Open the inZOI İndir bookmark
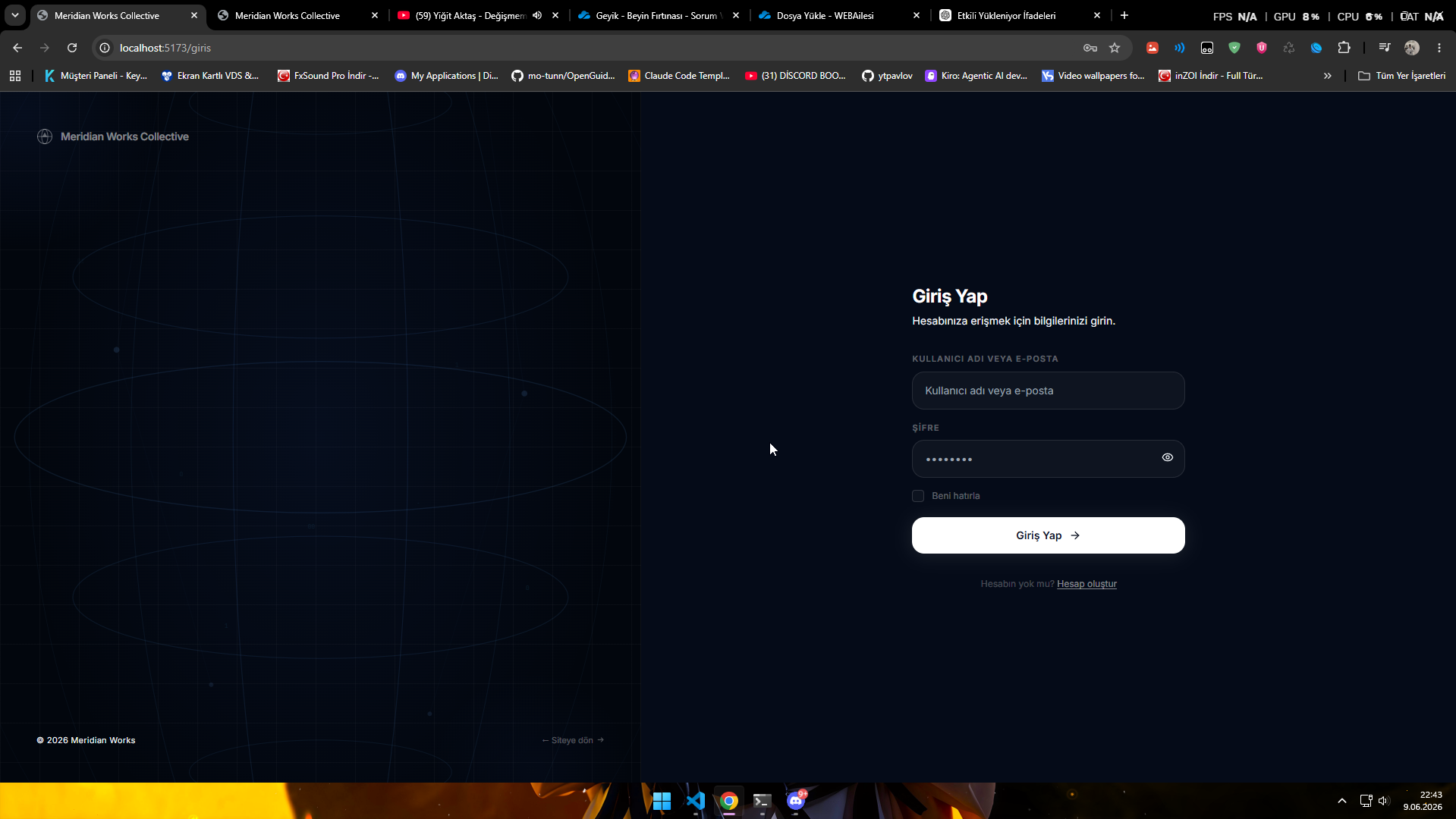This screenshot has width=1456, height=819. pyautogui.click(x=1211, y=76)
